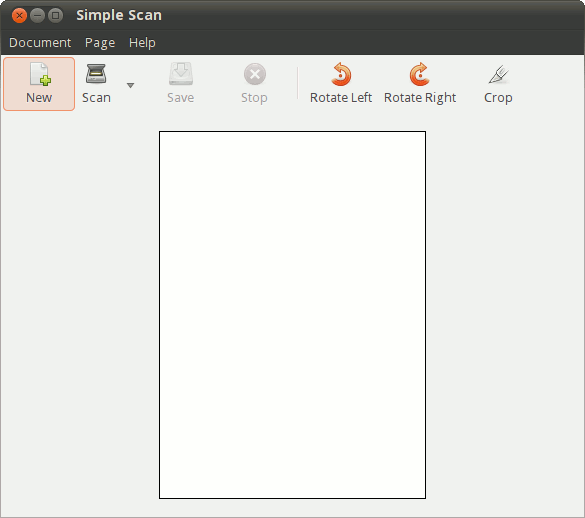Open the Document menu
This screenshot has height=518, width=585.
coord(40,43)
